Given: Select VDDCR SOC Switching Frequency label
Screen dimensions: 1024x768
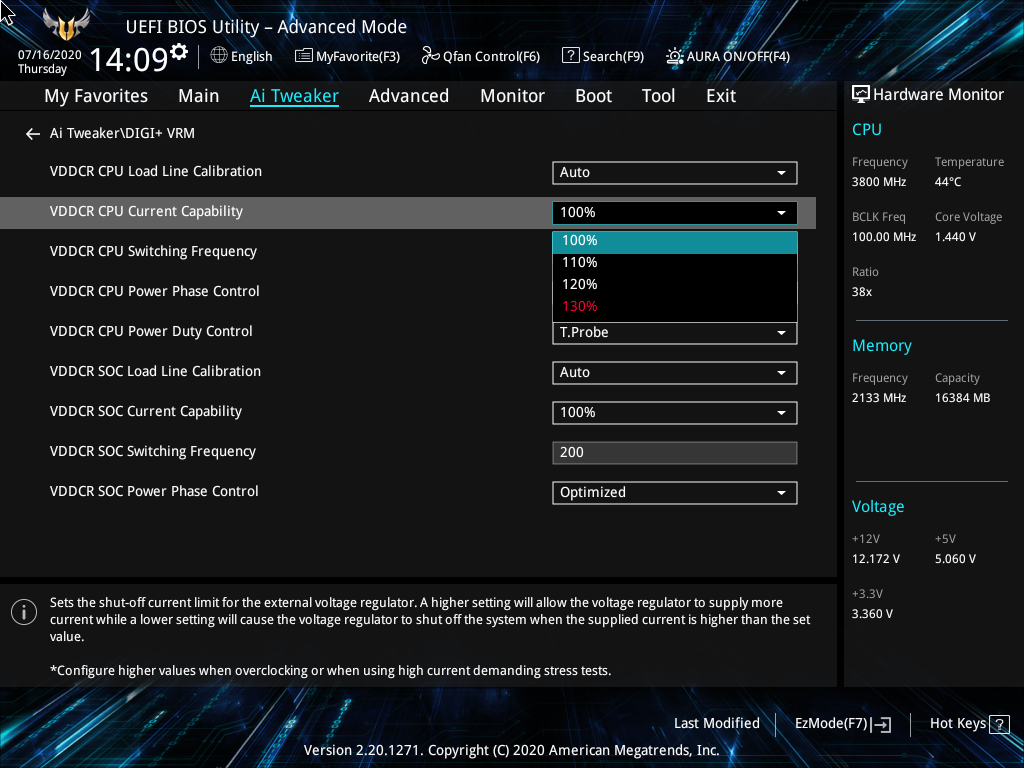Looking at the screenshot, I should (x=153, y=451).
